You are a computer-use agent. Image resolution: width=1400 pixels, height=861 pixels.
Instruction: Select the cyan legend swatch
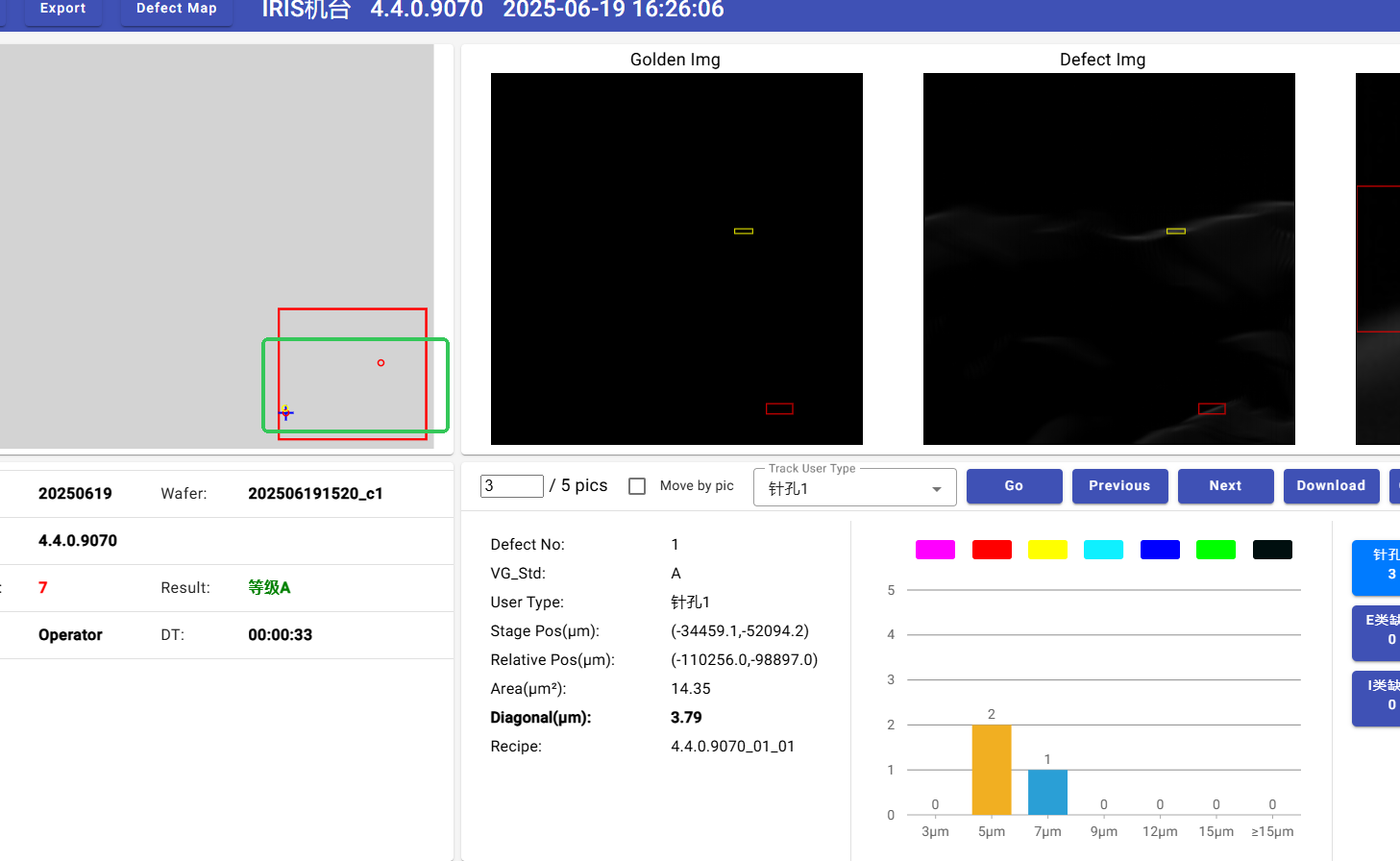[x=1103, y=550]
